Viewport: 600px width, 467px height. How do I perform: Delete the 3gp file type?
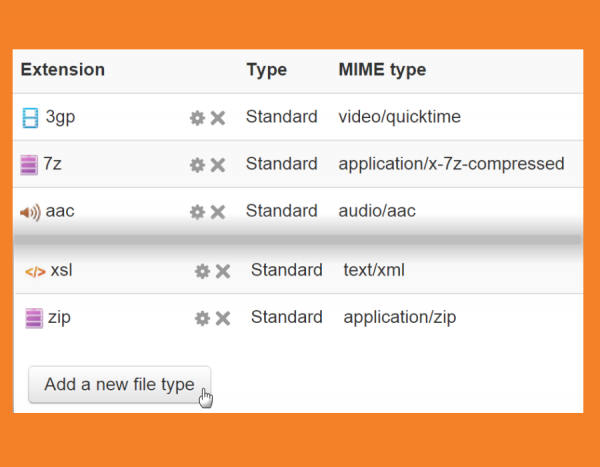tap(217, 118)
